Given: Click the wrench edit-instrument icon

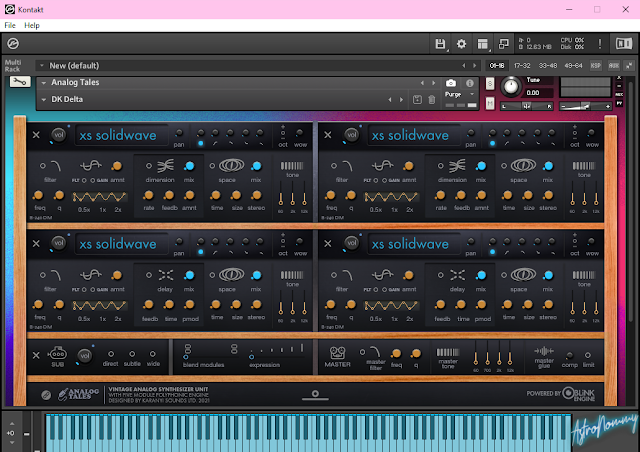Looking at the screenshot, I should 20,82.
